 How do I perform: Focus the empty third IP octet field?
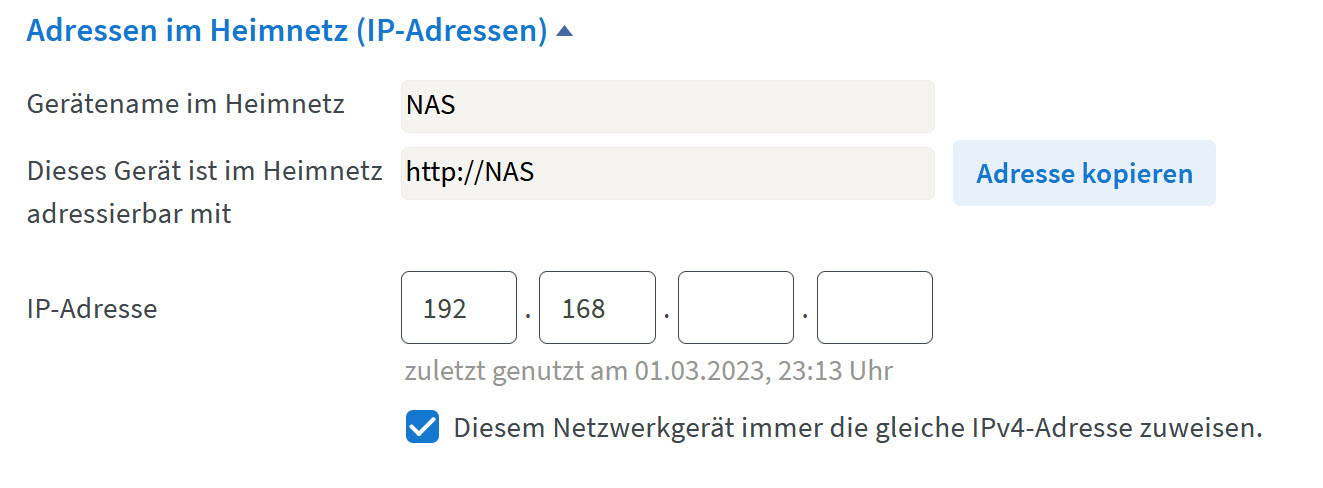coord(736,308)
